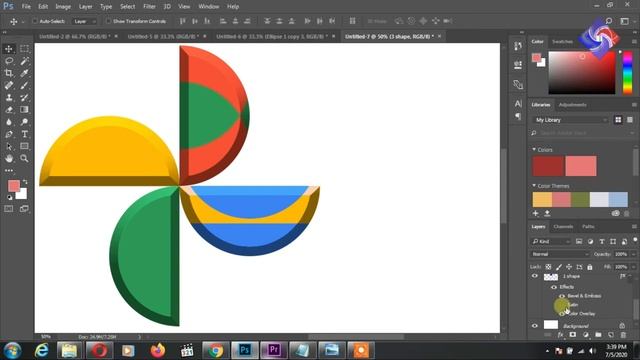Select the Gradient tool
The height and width of the screenshot is (360, 640).
click(x=24, y=109)
